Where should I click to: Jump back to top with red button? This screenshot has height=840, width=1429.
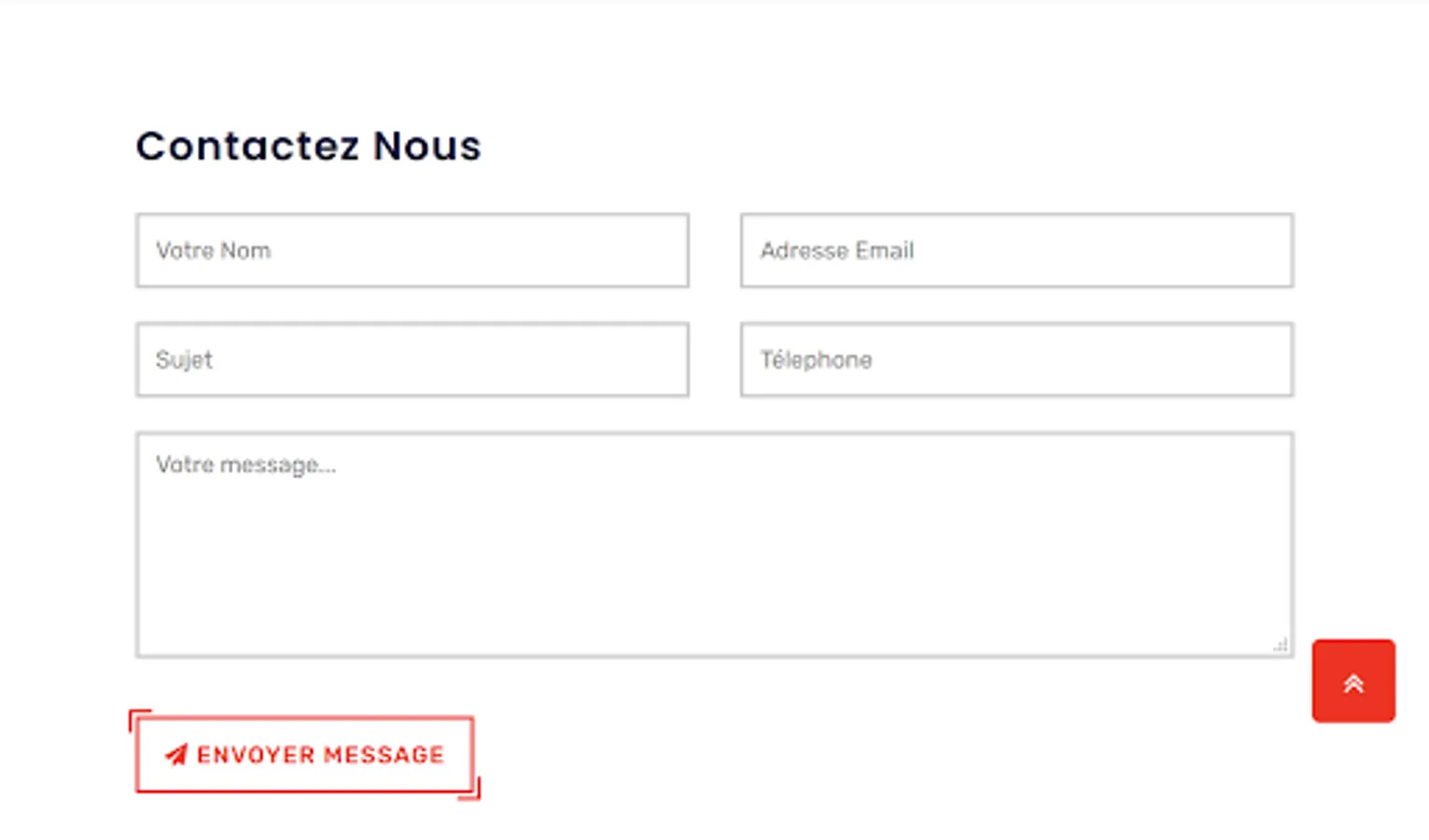[x=1353, y=680]
